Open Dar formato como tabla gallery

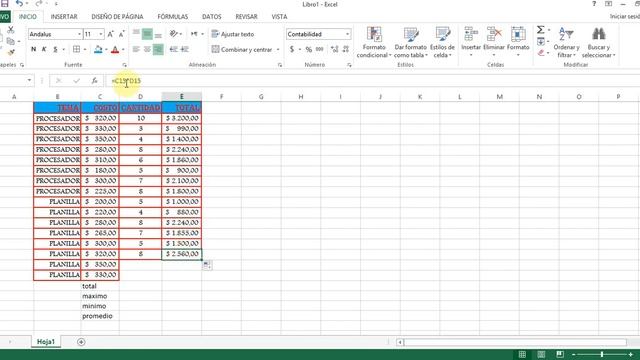(410, 42)
